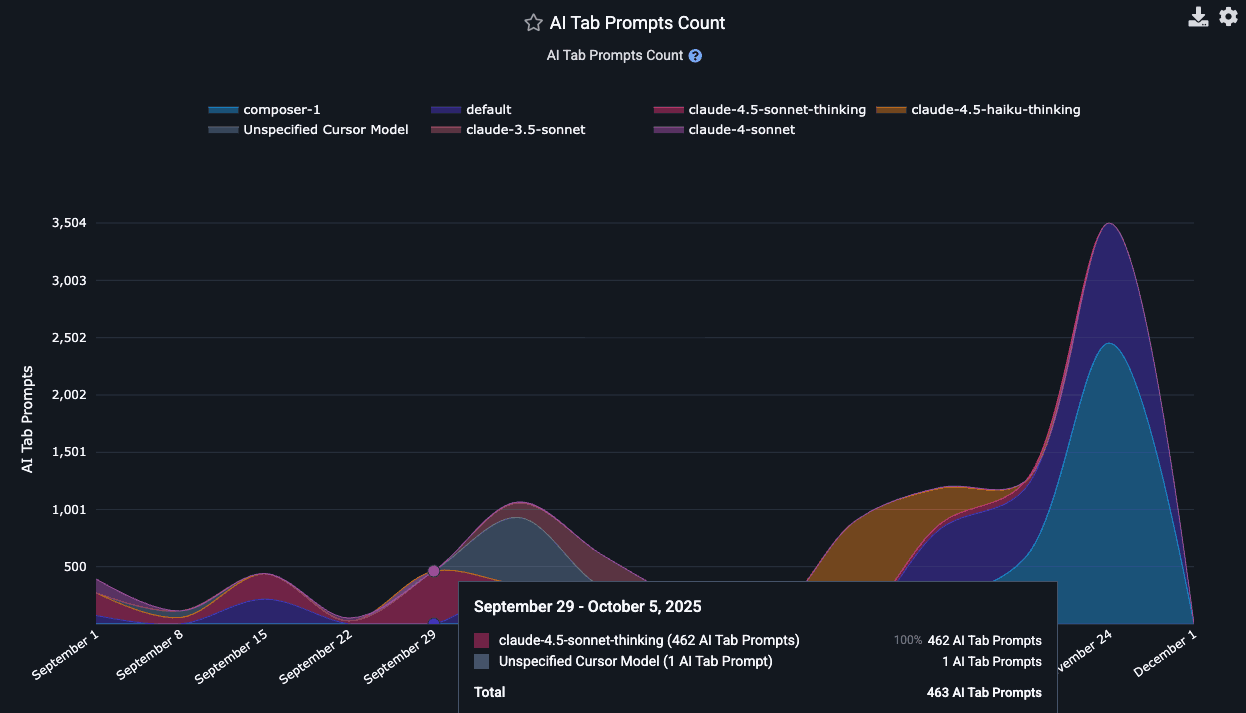Click the blue help question mark icon
The width and height of the screenshot is (1246, 713).
[695, 56]
